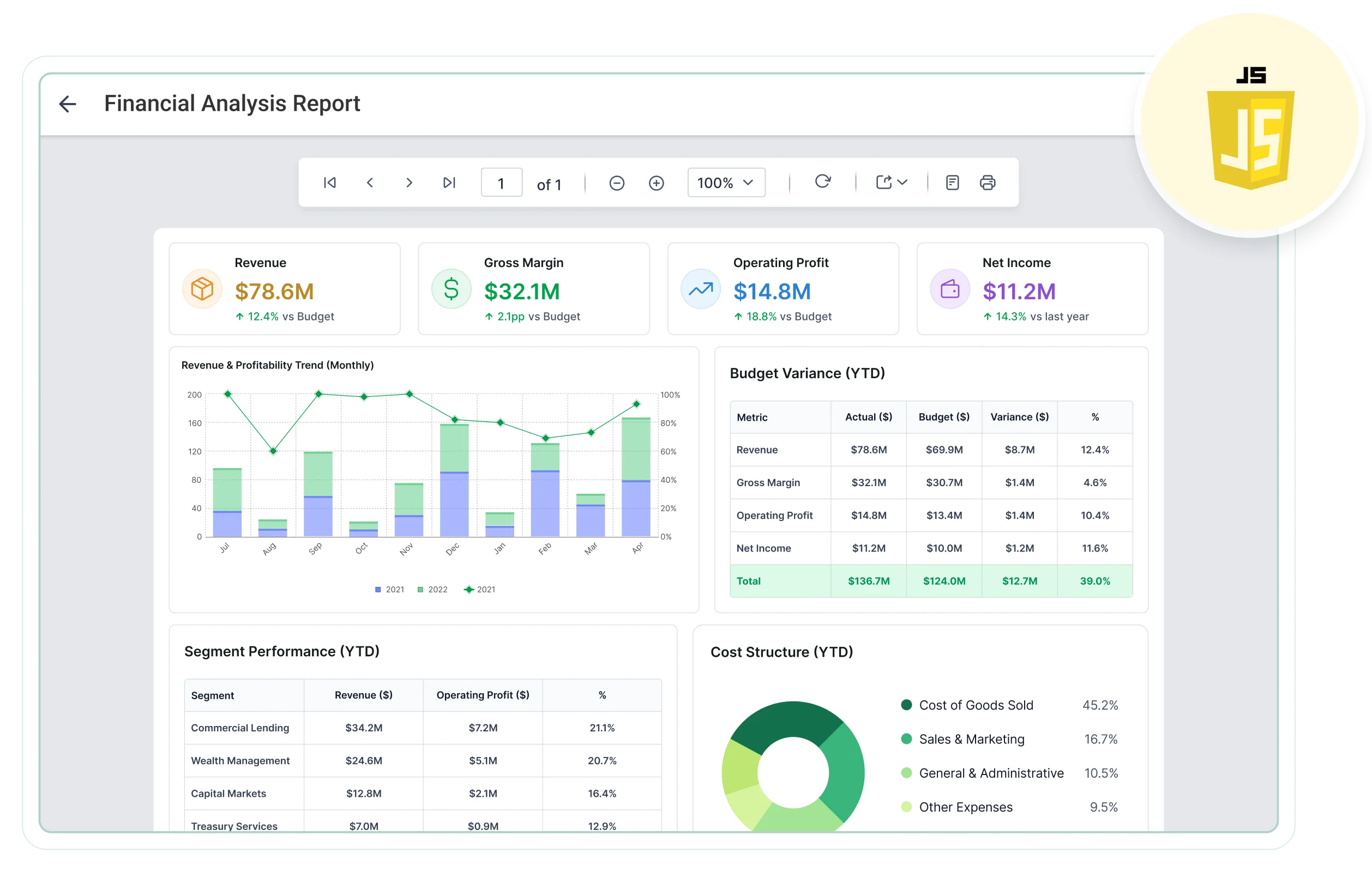The image size is (1372, 872).
Task: Click the Dec bar in the trend chart
Action: point(454,480)
